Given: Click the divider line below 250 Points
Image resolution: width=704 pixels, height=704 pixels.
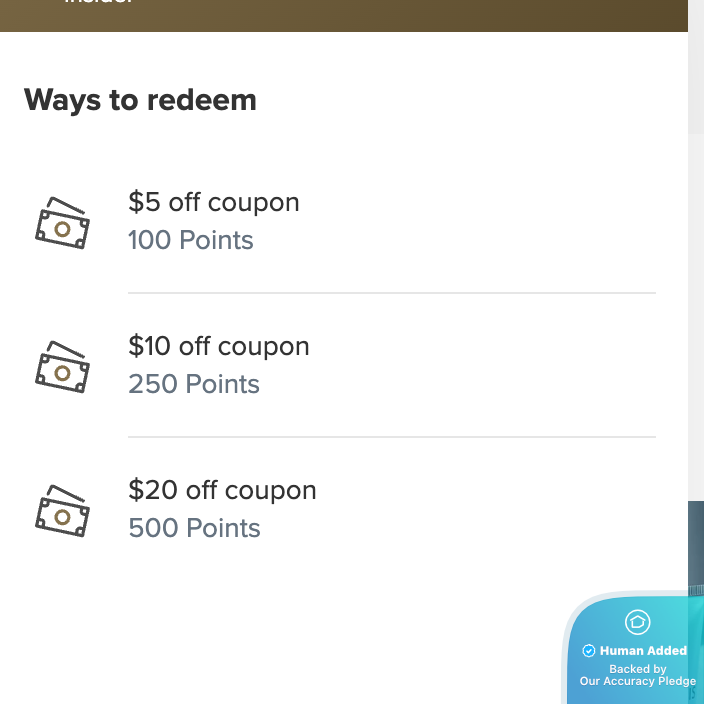Looking at the screenshot, I should pos(392,437).
